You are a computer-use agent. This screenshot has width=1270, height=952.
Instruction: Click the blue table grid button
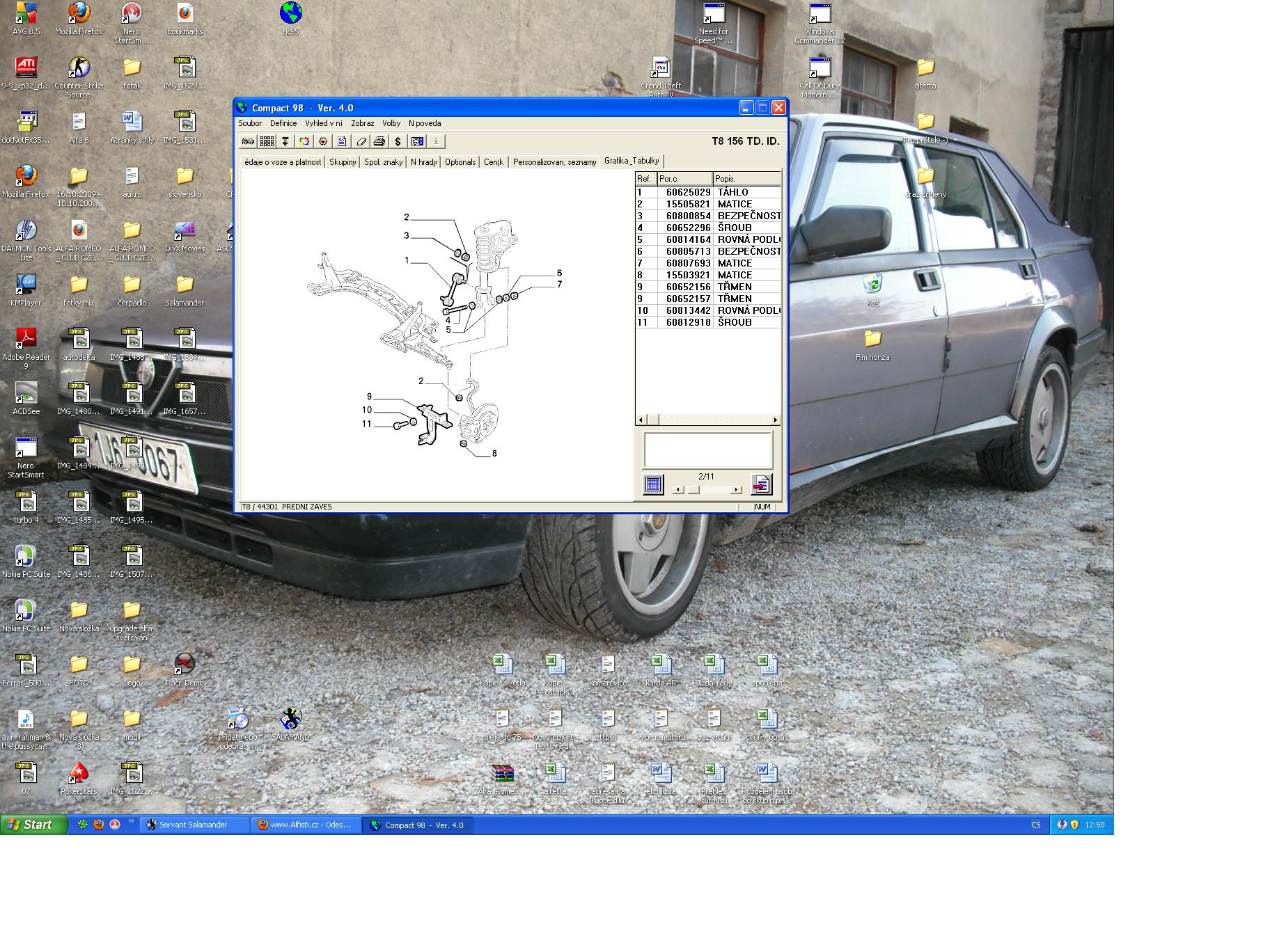653,484
